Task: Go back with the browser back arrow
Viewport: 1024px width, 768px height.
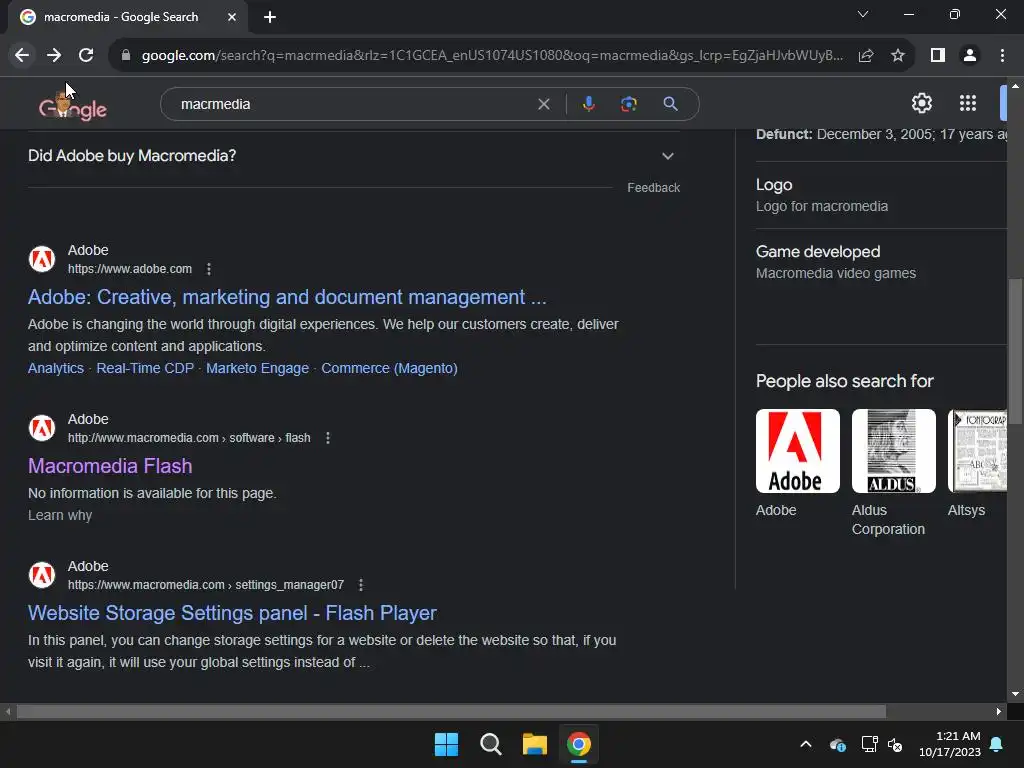Action: pyautogui.click(x=22, y=56)
